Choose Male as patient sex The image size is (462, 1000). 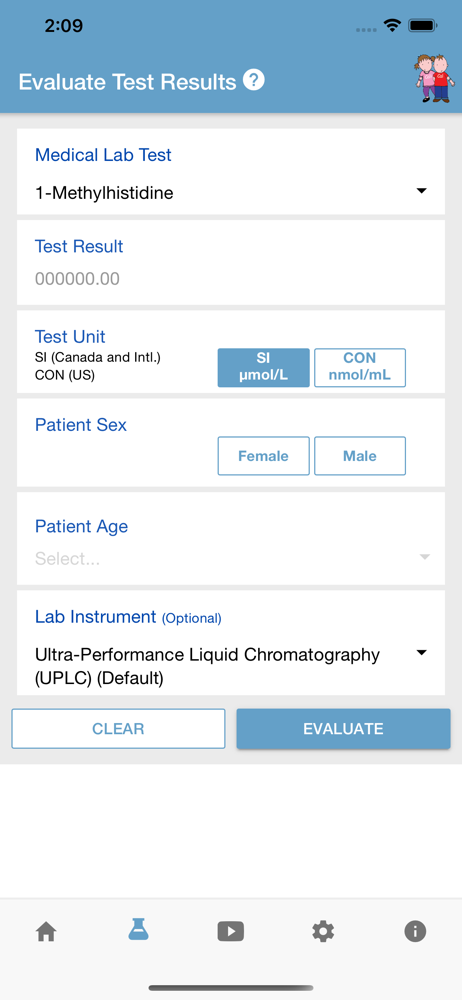pyautogui.click(x=360, y=456)
